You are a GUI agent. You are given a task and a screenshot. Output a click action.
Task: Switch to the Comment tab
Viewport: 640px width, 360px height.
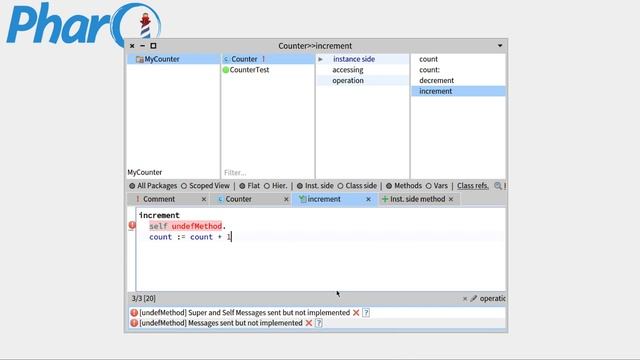[x=168, y=199]
